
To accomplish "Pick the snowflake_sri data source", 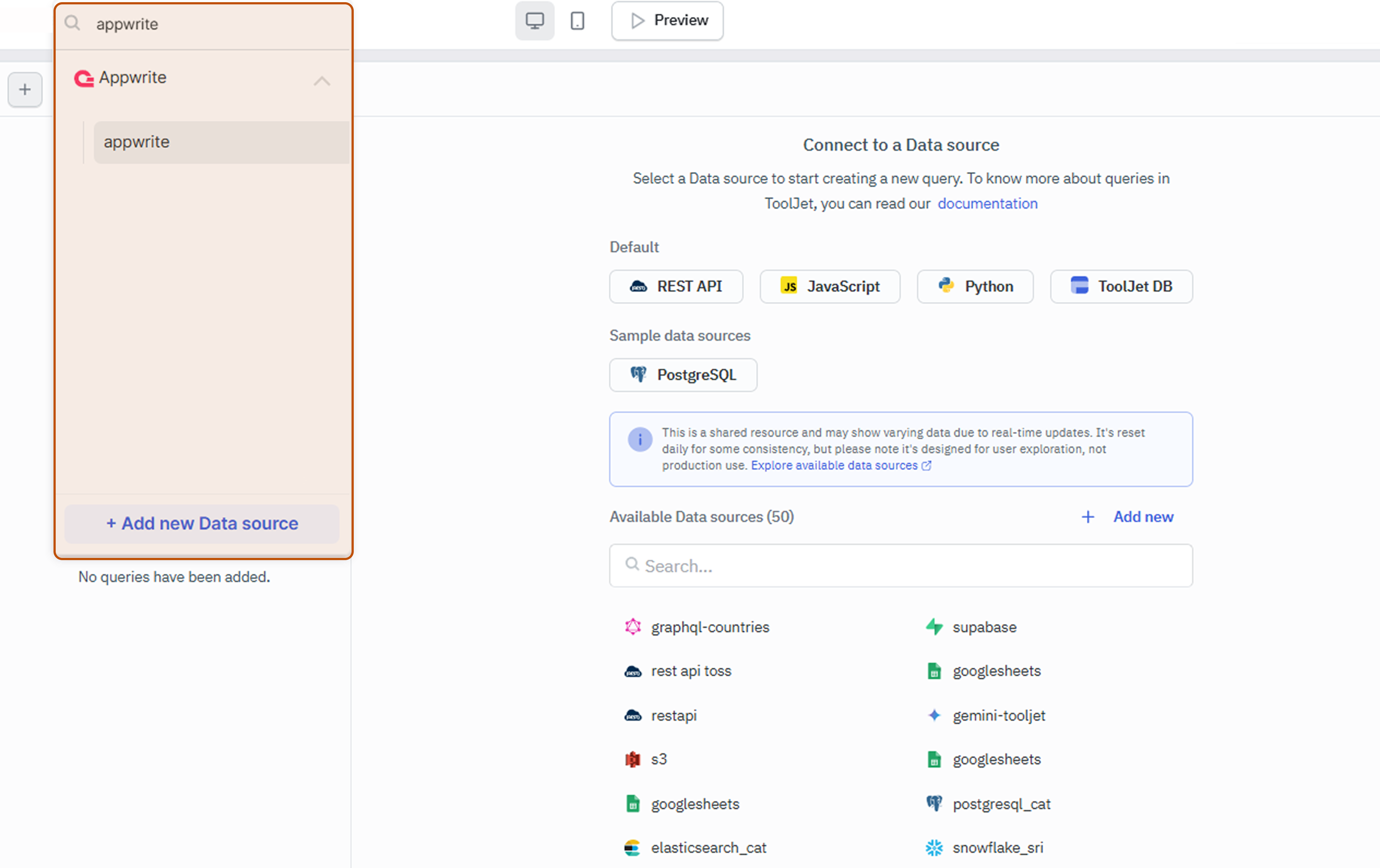I will 997,847.
